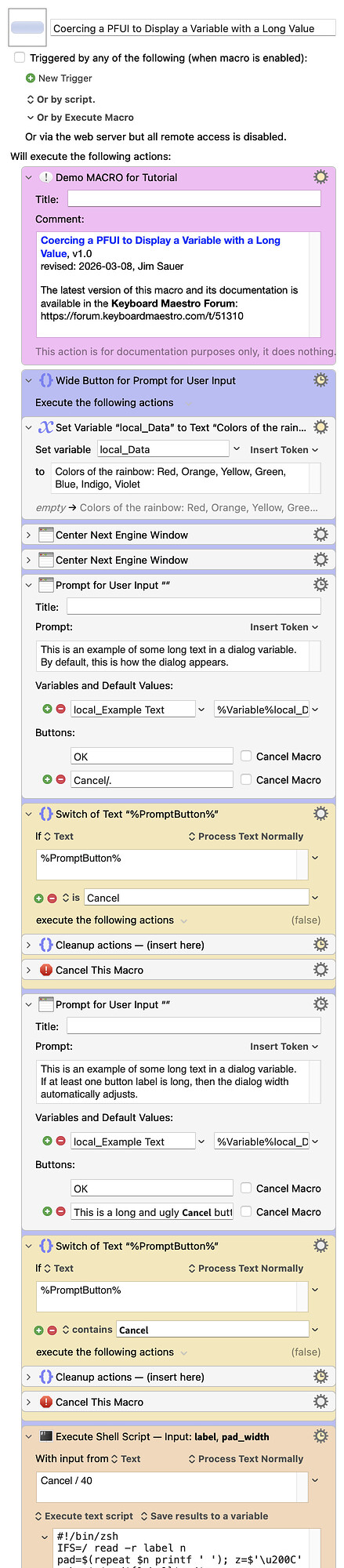Edit the macro name field 'Coercing a PFUI'
The height and width of the screenshot is (1568, 344).
pyautogui.click(x=194, y=28)
